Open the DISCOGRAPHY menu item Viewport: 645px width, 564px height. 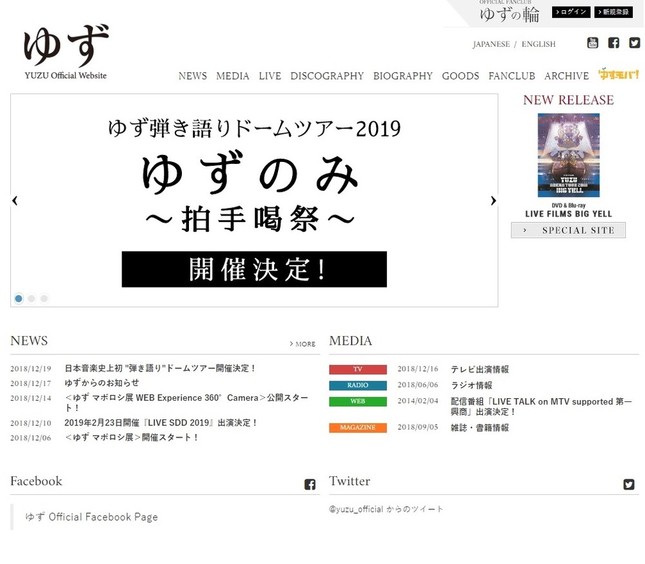click(x=327, y=76)
